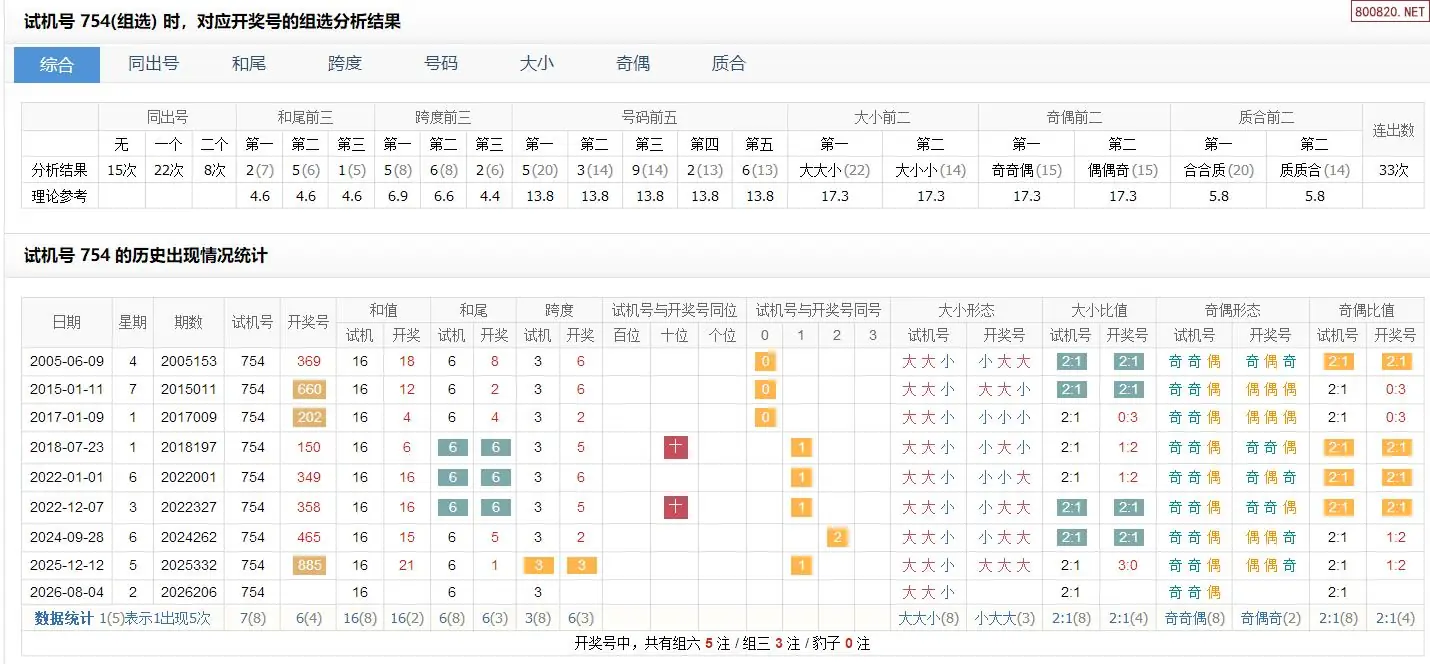1430x664 pixels.
Task: Click the 日期 column header
Action: 67,322
